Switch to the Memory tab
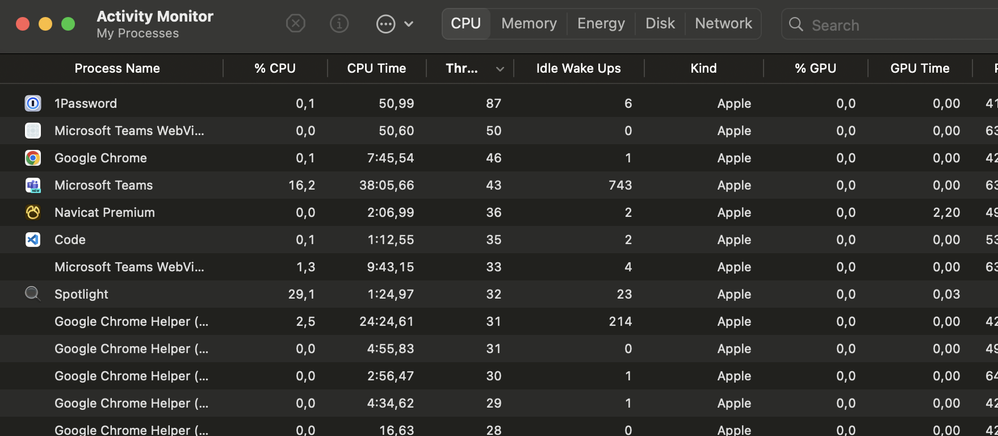998x436 pixels. point(529,24)
